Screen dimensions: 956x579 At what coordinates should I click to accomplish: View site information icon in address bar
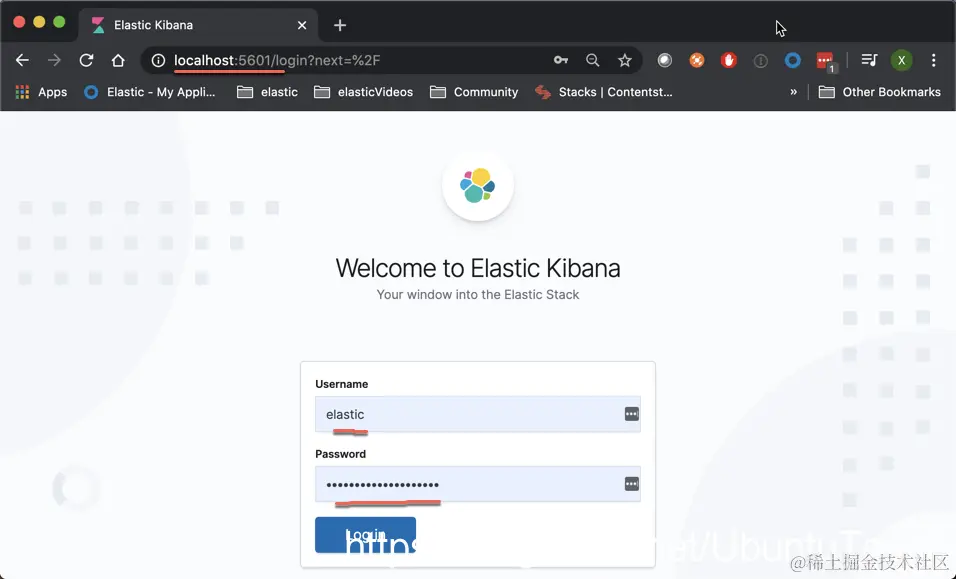tap(159, 60)
